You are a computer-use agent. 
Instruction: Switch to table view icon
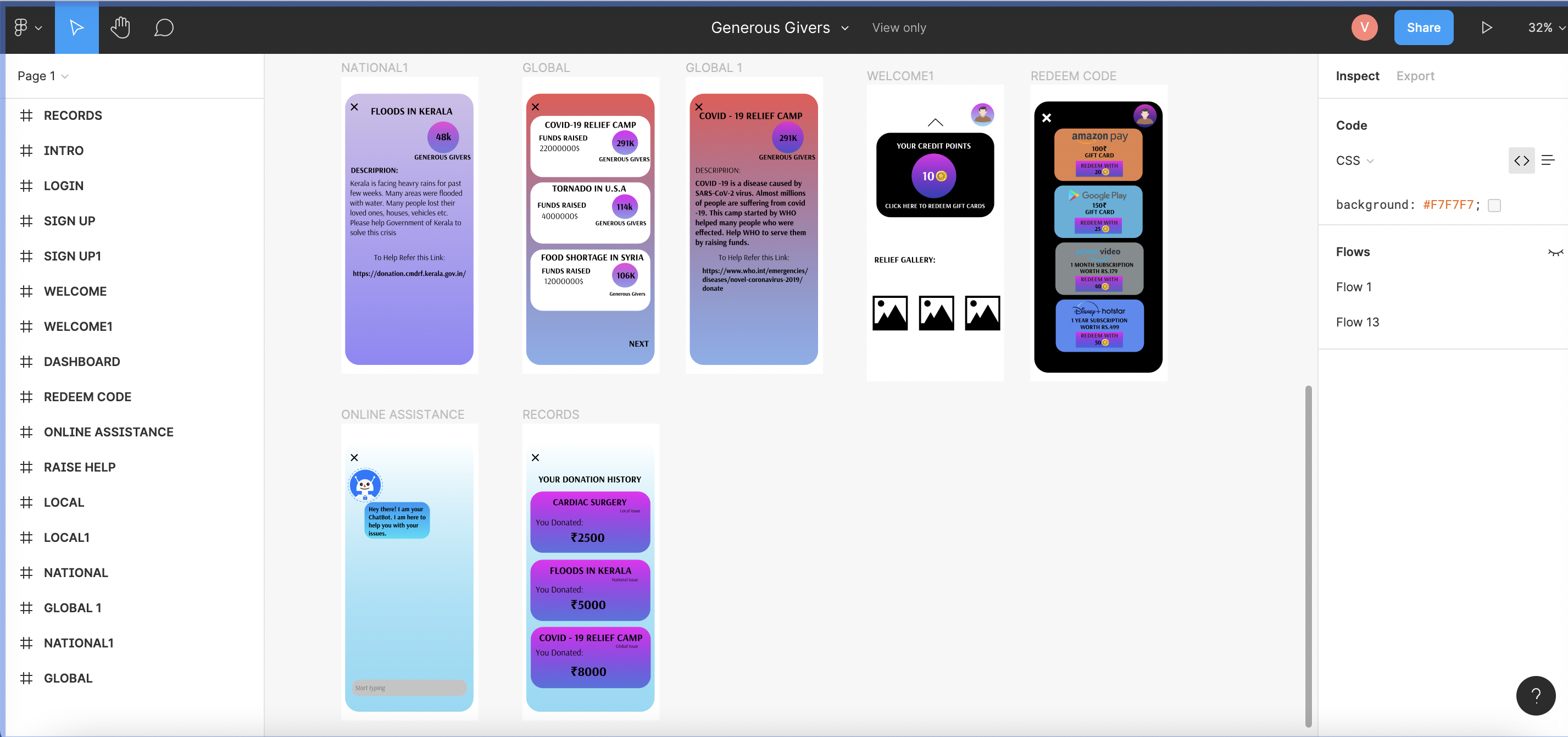(x=1548, y=161)
